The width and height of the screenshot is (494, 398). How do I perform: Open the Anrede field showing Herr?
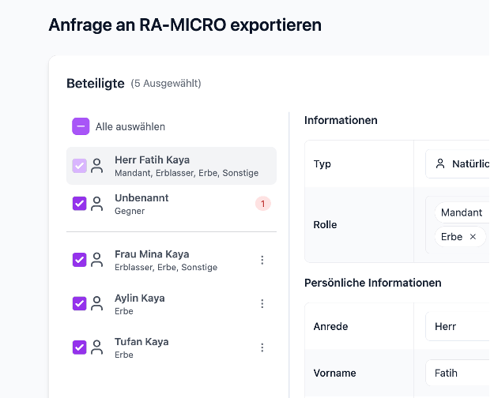coord(458,326)
